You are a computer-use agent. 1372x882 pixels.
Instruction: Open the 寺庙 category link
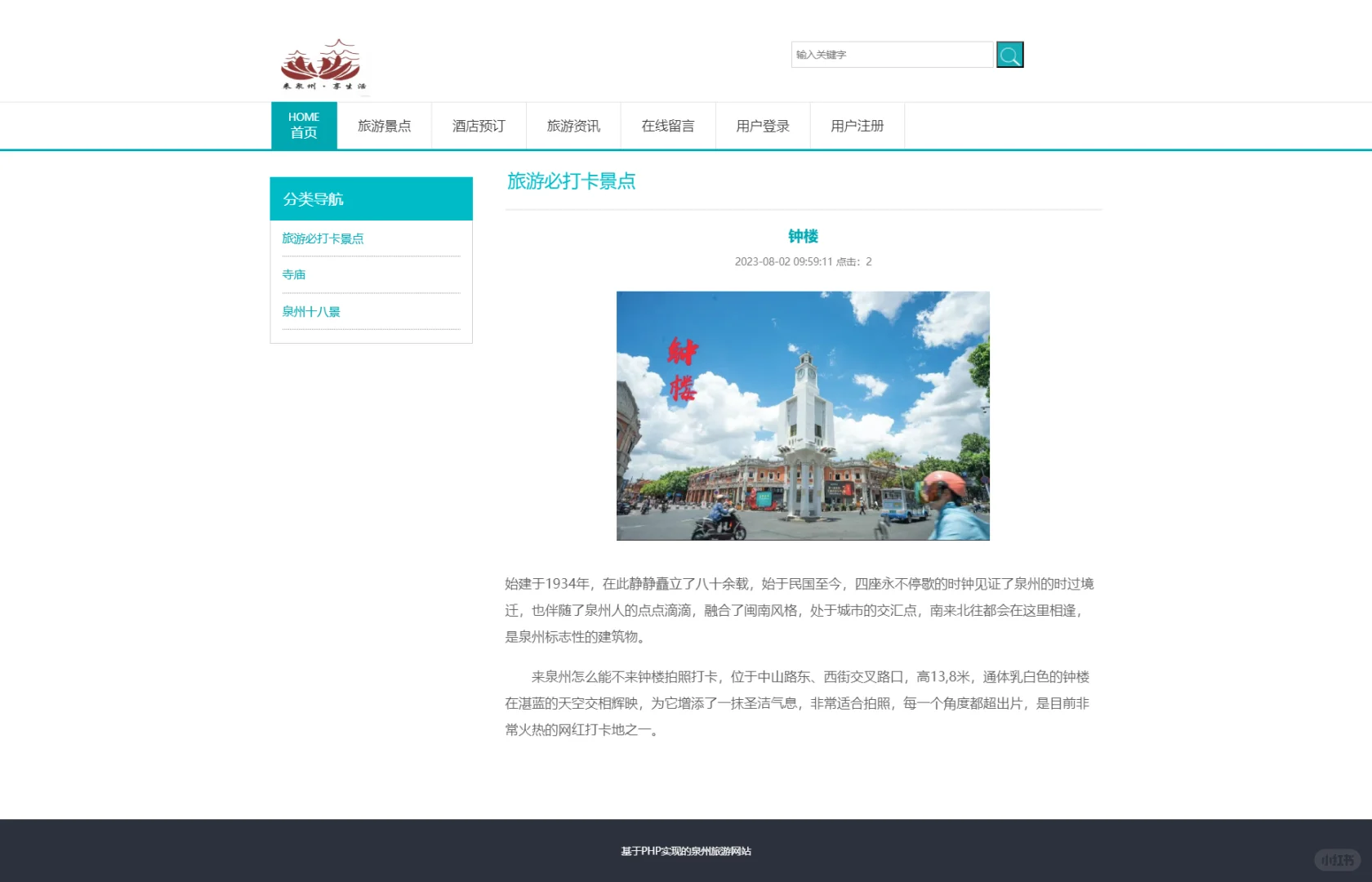[294, 274]
